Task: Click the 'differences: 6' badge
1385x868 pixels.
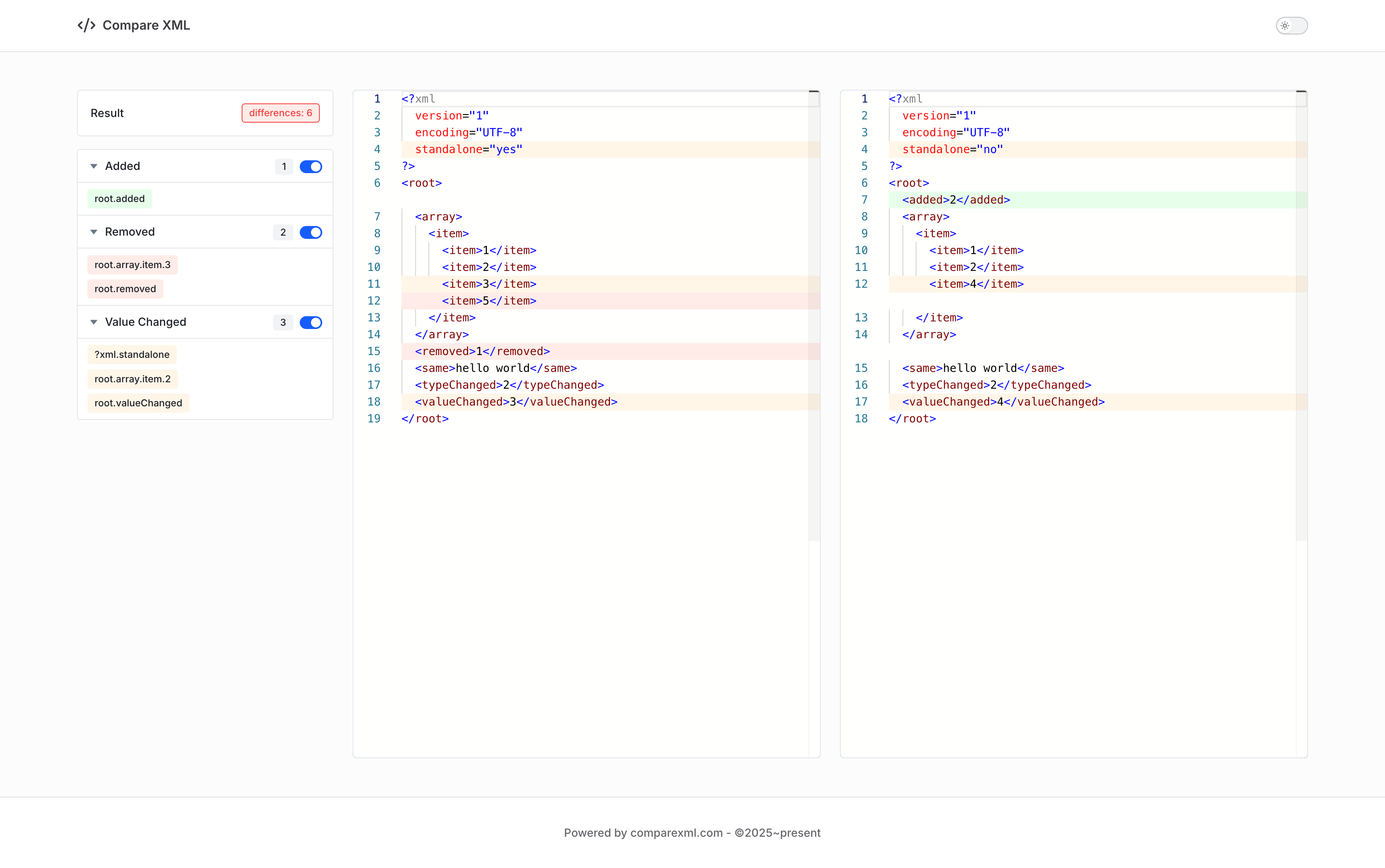Action: [x=281, y=113]
